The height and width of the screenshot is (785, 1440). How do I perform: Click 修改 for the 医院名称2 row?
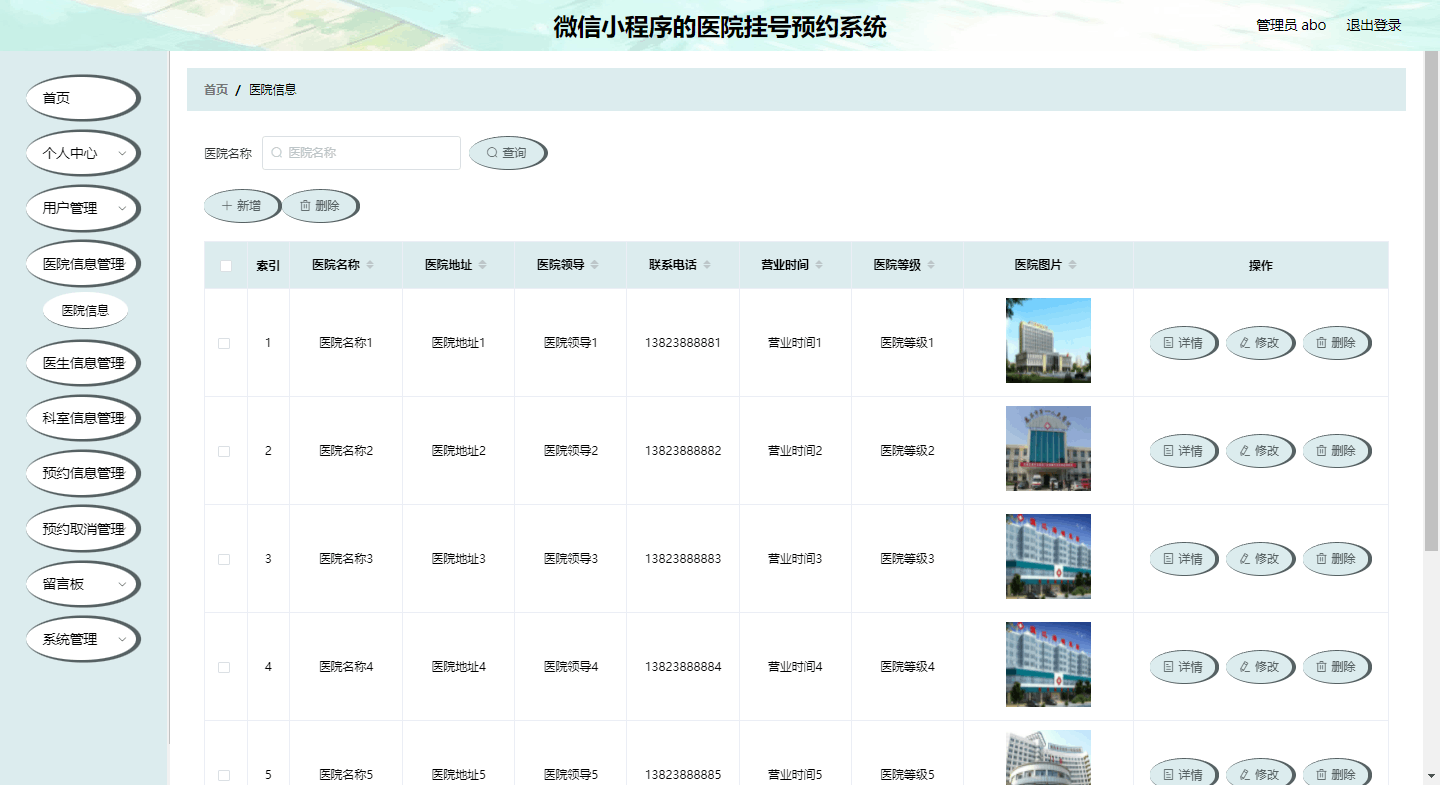(1260, 451)
